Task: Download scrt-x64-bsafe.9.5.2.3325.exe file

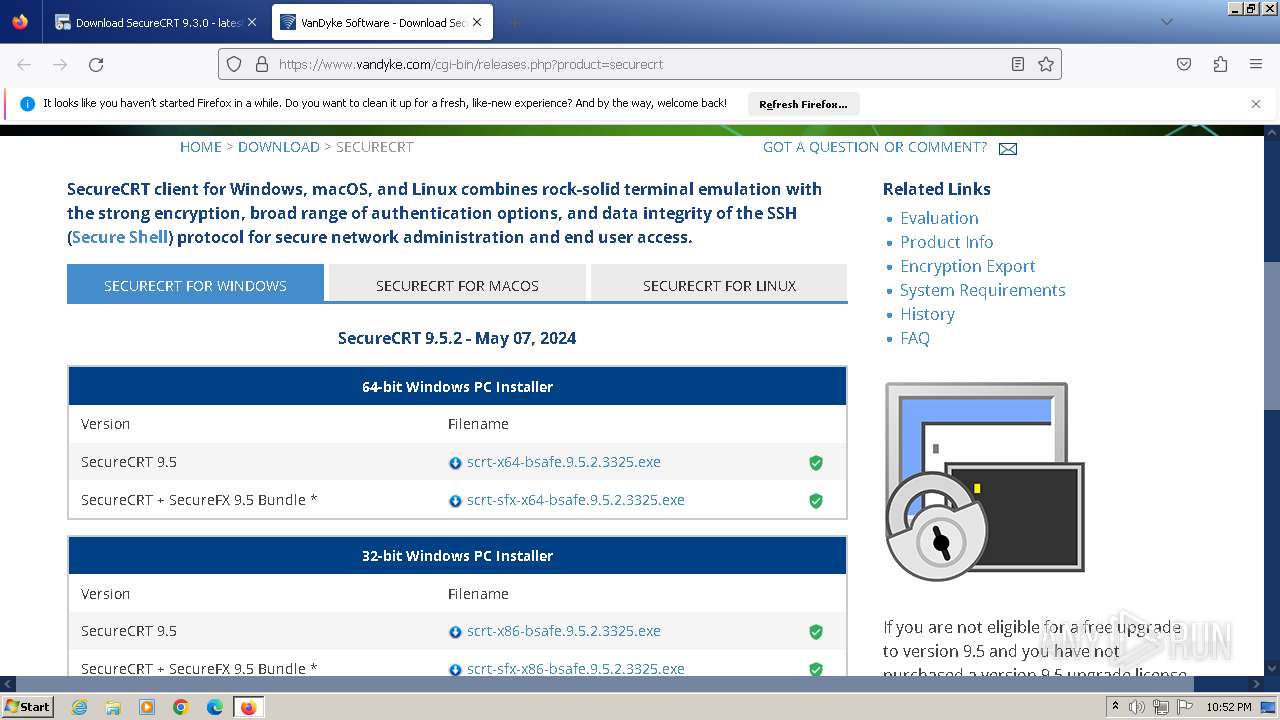Action: 564,462
